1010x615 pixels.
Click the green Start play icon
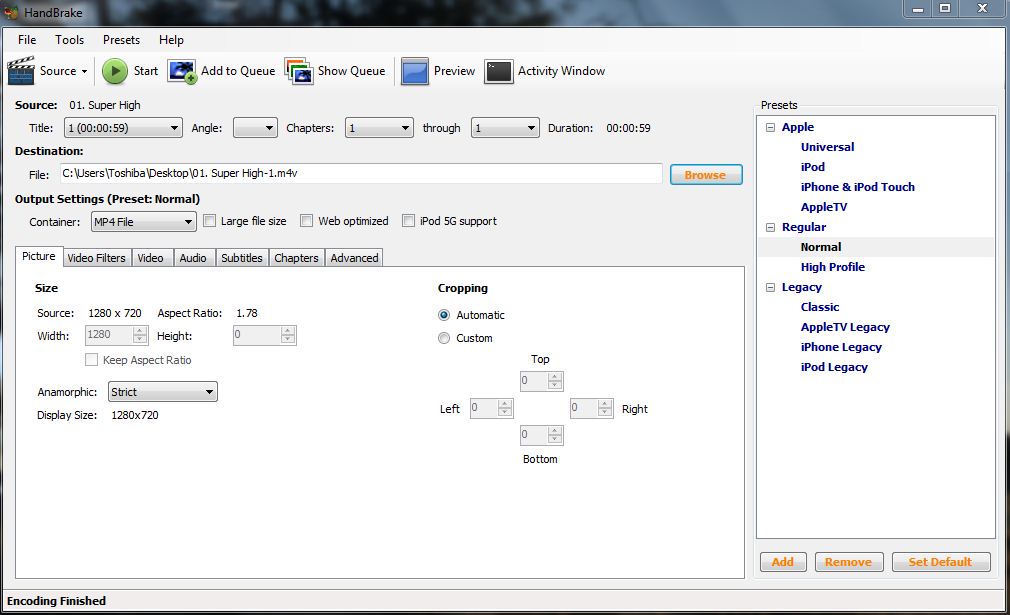[x=115, y=71]
